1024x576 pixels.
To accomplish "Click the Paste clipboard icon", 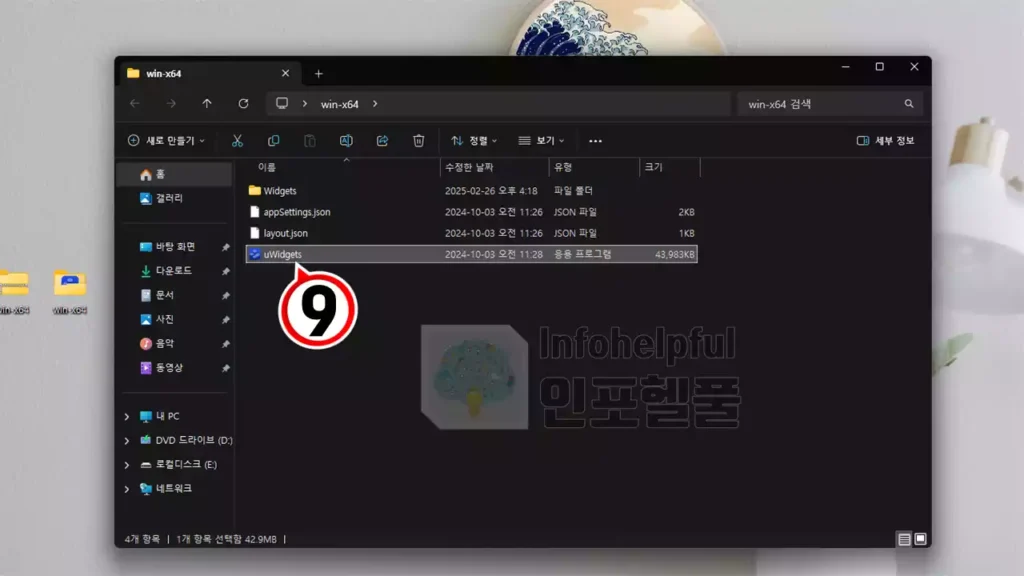I will (310, 140).
